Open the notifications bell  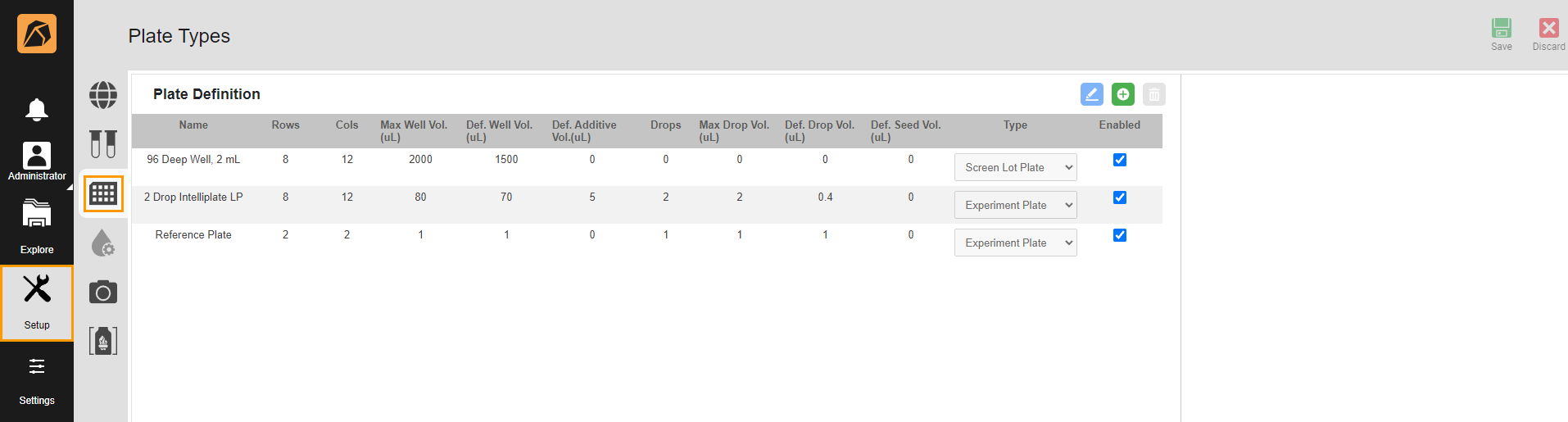(x=37, y=109)
